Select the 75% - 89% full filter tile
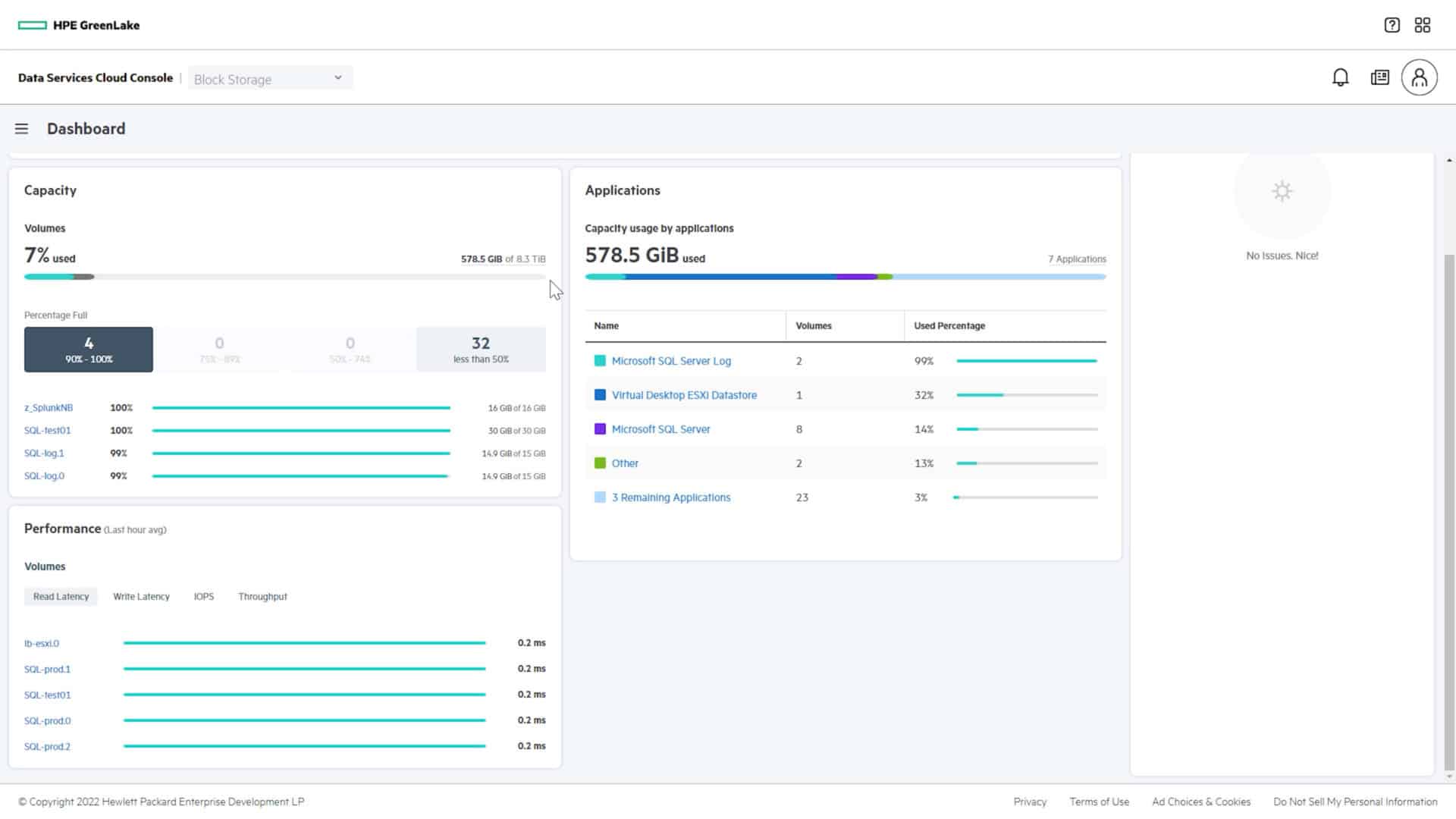1456x819 pixels. pyautogui.click(x=219, y=350)
